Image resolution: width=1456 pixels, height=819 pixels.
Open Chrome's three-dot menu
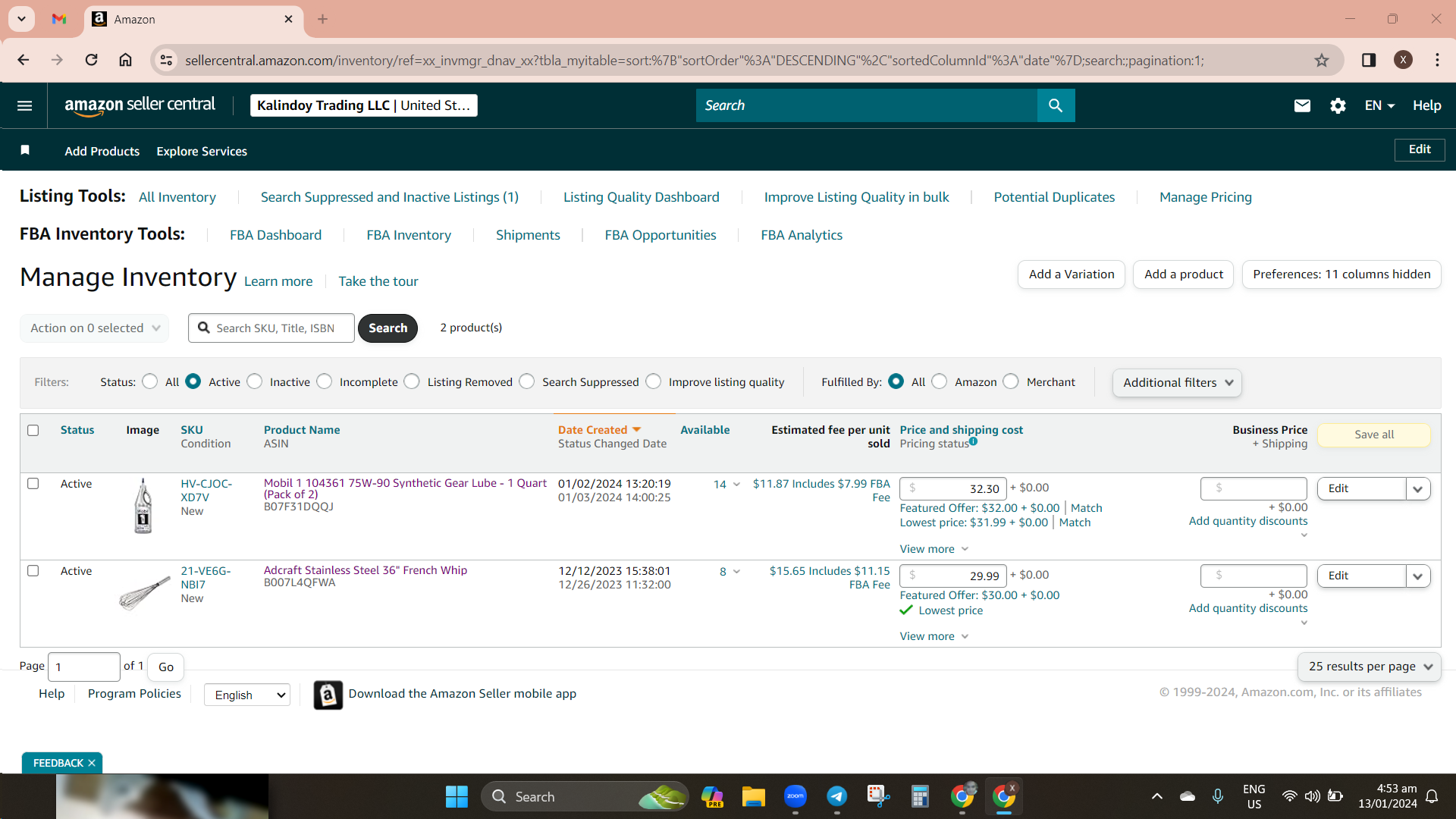[x=1437, y=60]
